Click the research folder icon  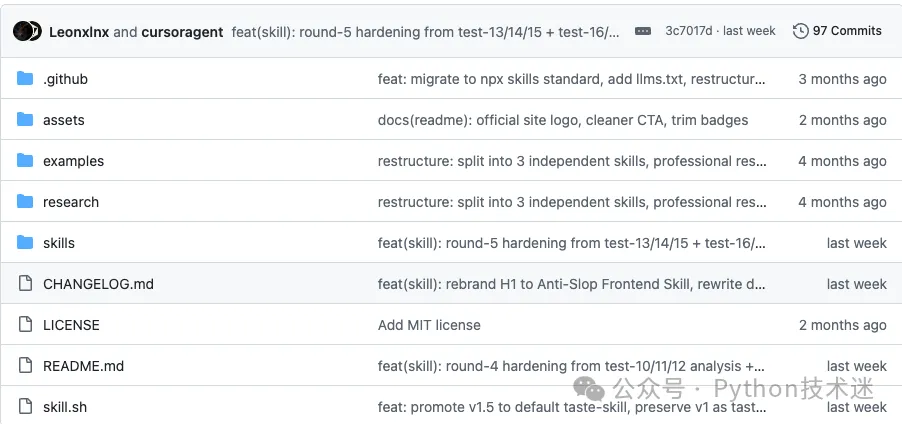pos(25,201)
